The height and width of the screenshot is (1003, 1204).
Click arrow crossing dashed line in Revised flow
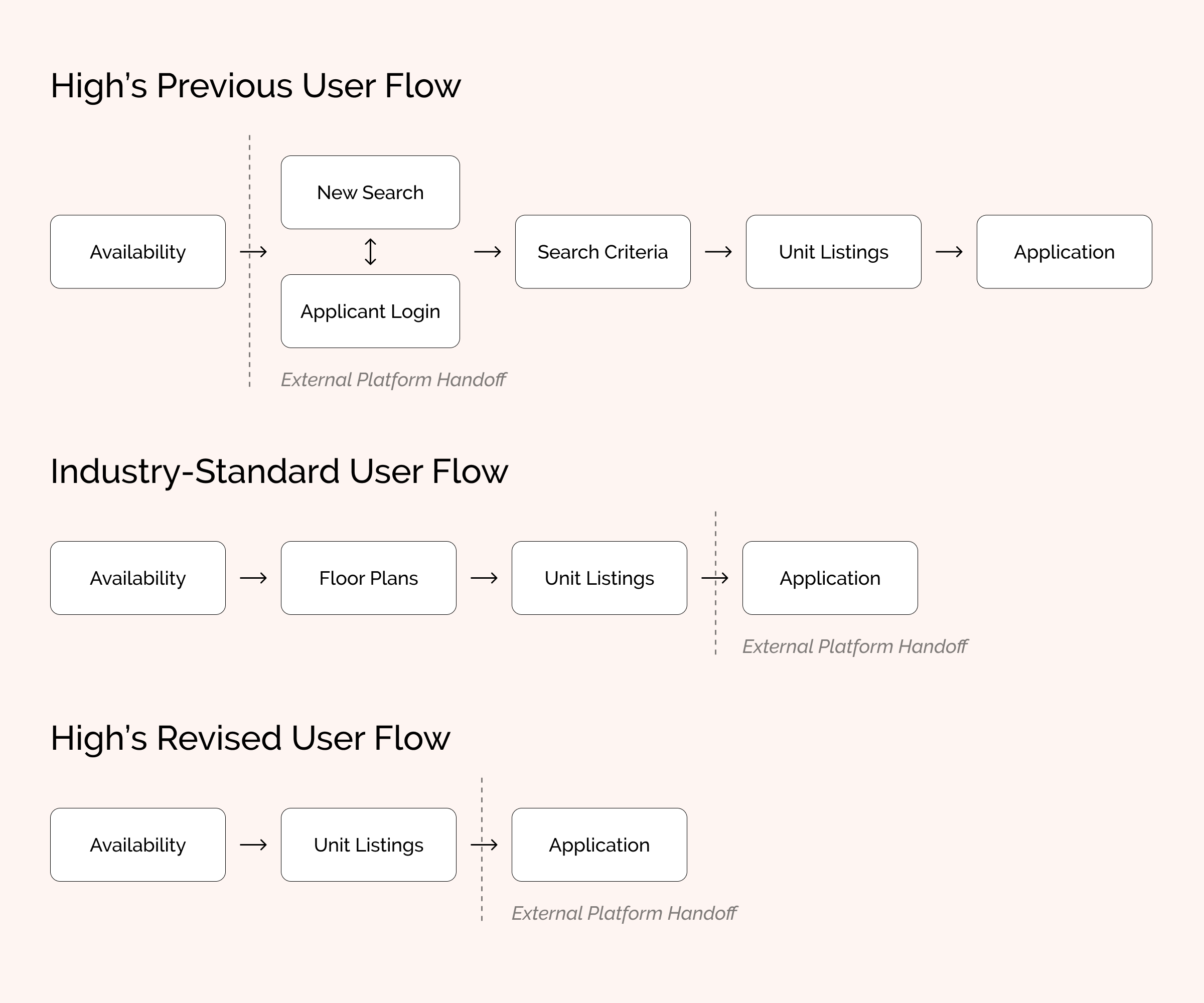click(x=484, y=845)
